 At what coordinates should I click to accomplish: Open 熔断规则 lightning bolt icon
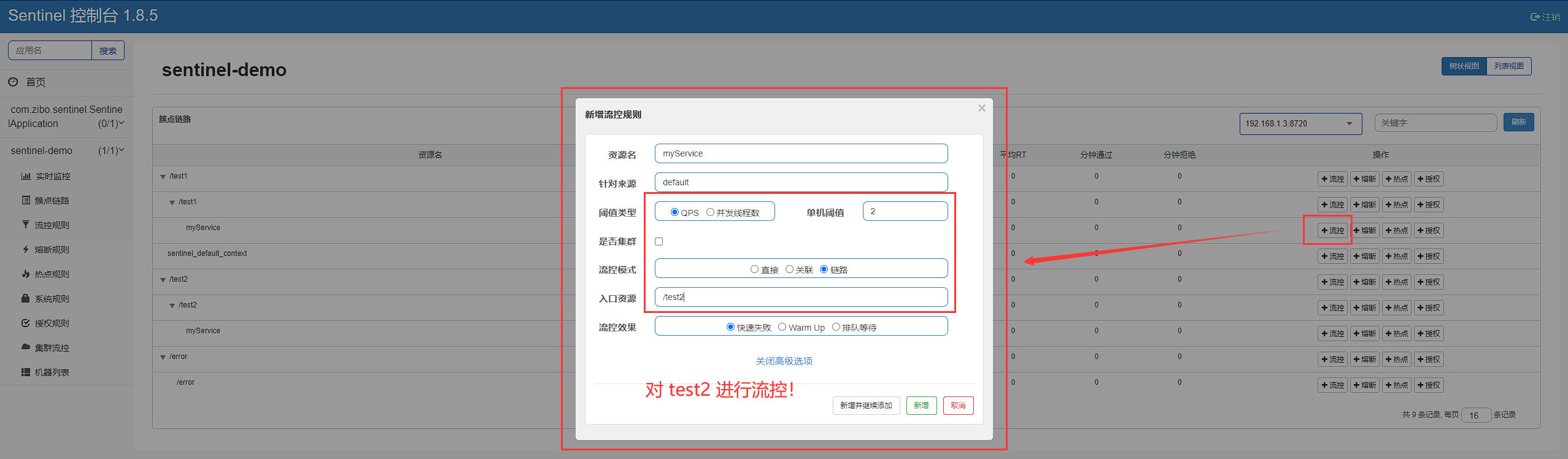tap(26, 249)
